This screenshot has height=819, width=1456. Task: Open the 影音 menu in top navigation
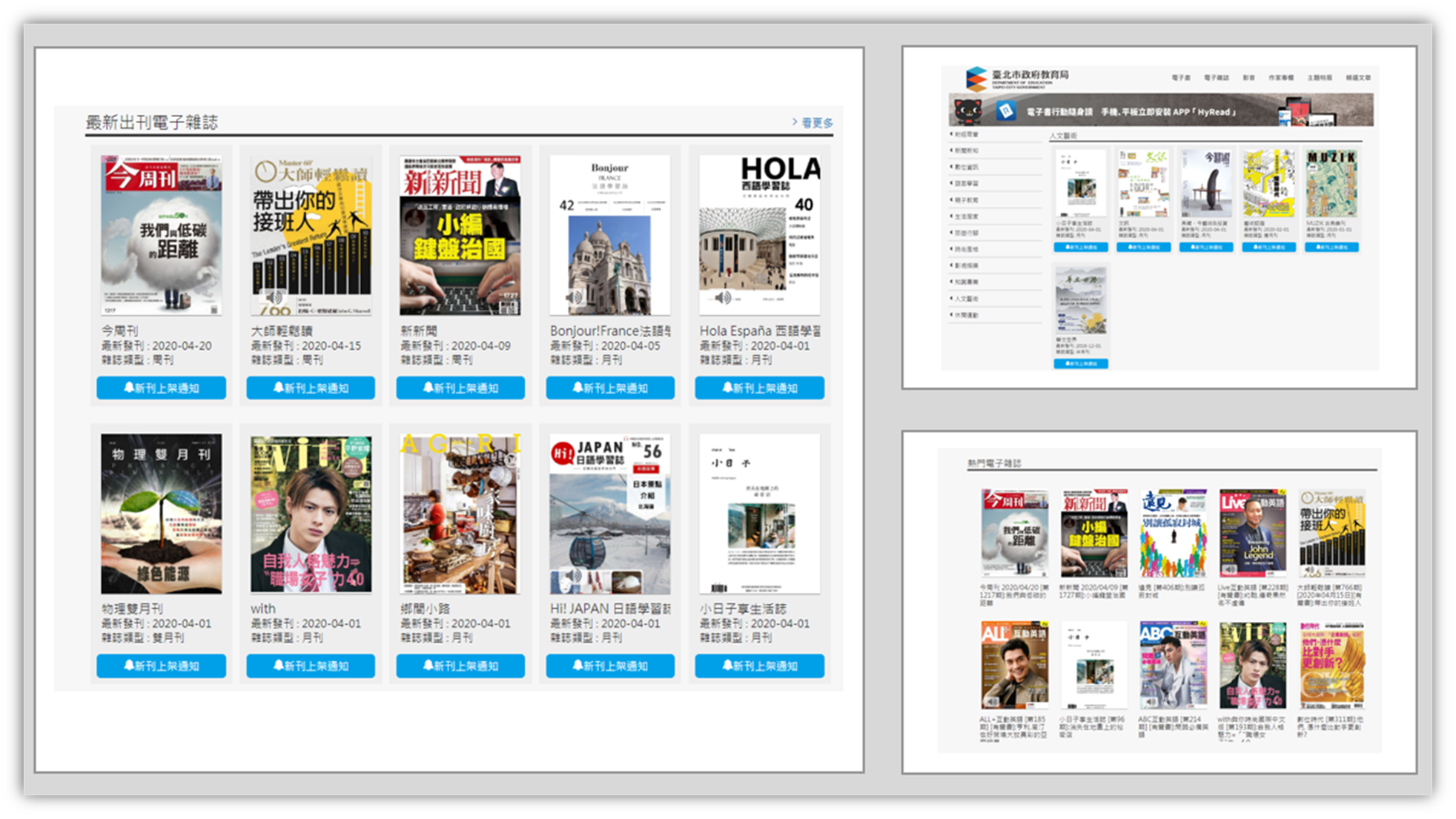(1249, 78)
